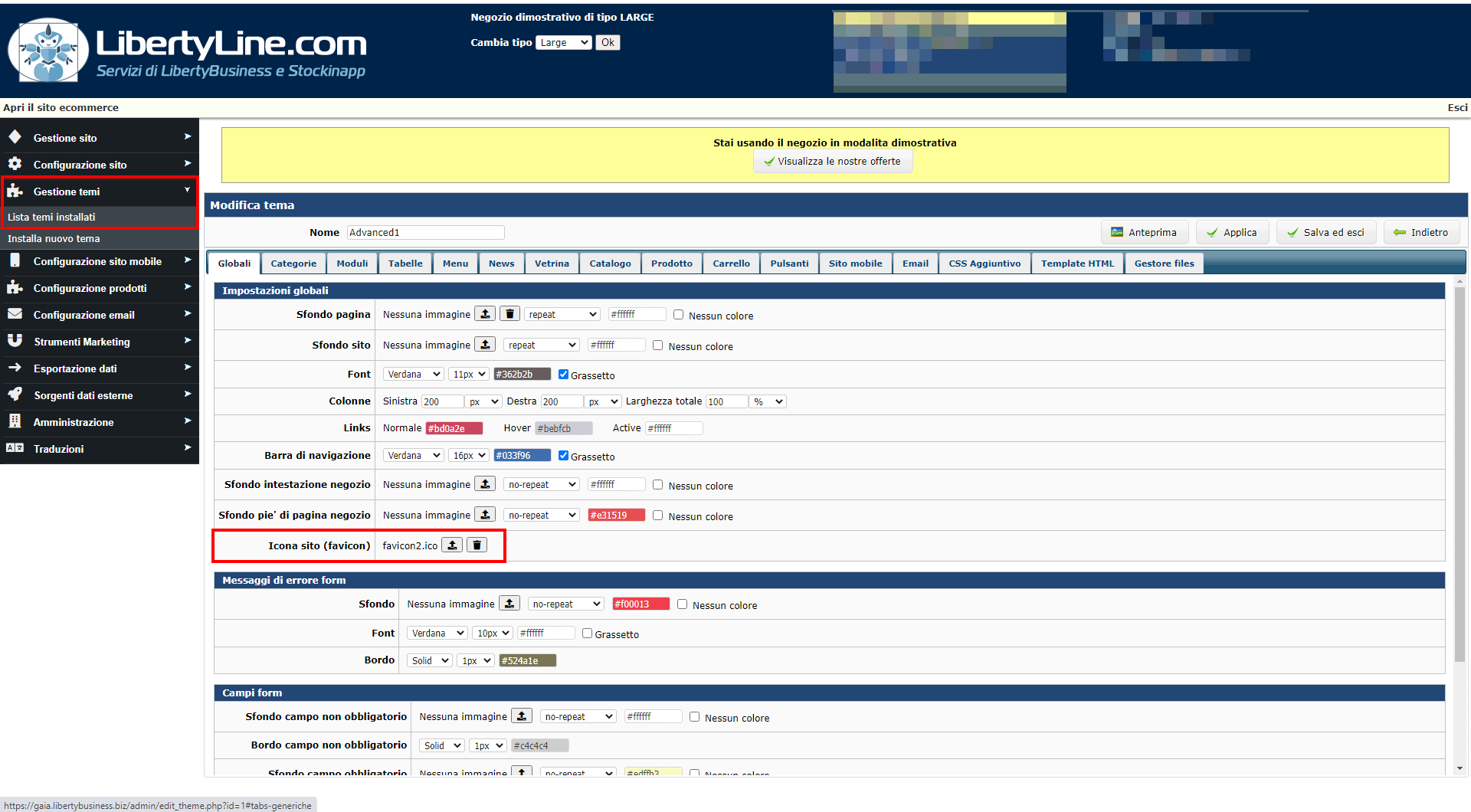The height and width of the screenshot is (812, 1471).
Task: Click the Nome field containing Advanced1
Action: [426, 232]
